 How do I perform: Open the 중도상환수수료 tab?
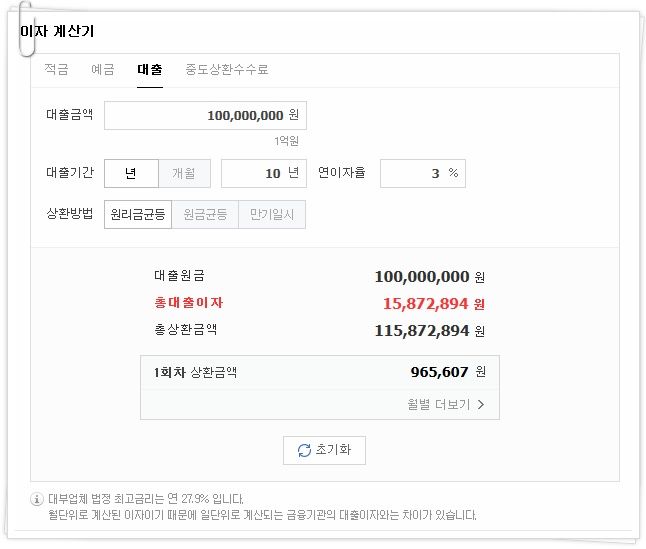pyautogui.click(x=227, y=69)
